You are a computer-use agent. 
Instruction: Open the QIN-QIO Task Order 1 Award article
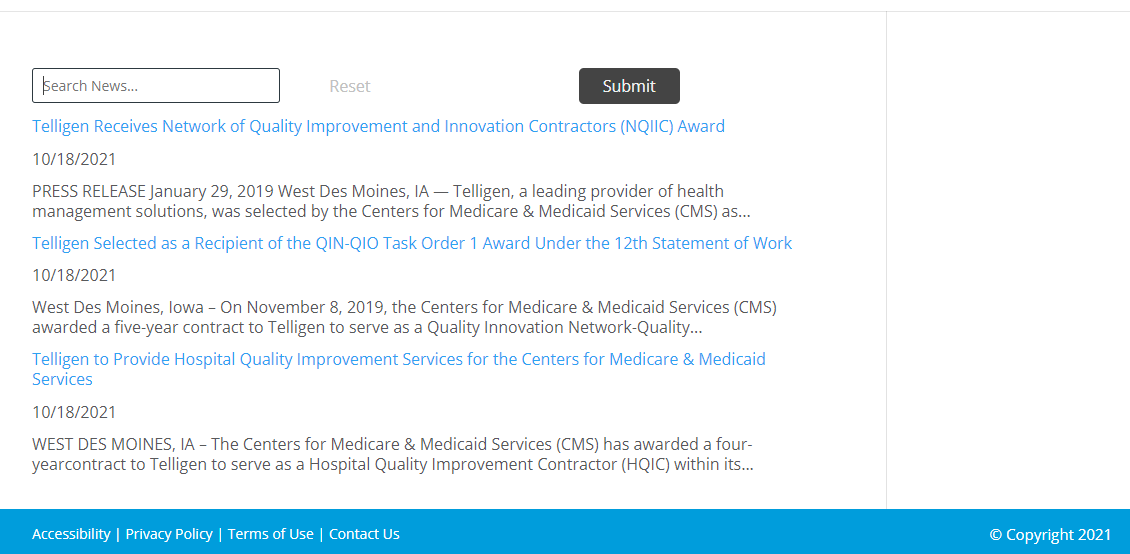[x=412, y=244]
